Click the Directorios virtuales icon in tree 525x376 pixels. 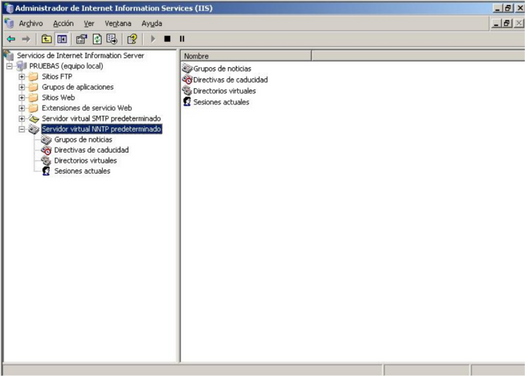pyautogui.click(x=46, y=160)
